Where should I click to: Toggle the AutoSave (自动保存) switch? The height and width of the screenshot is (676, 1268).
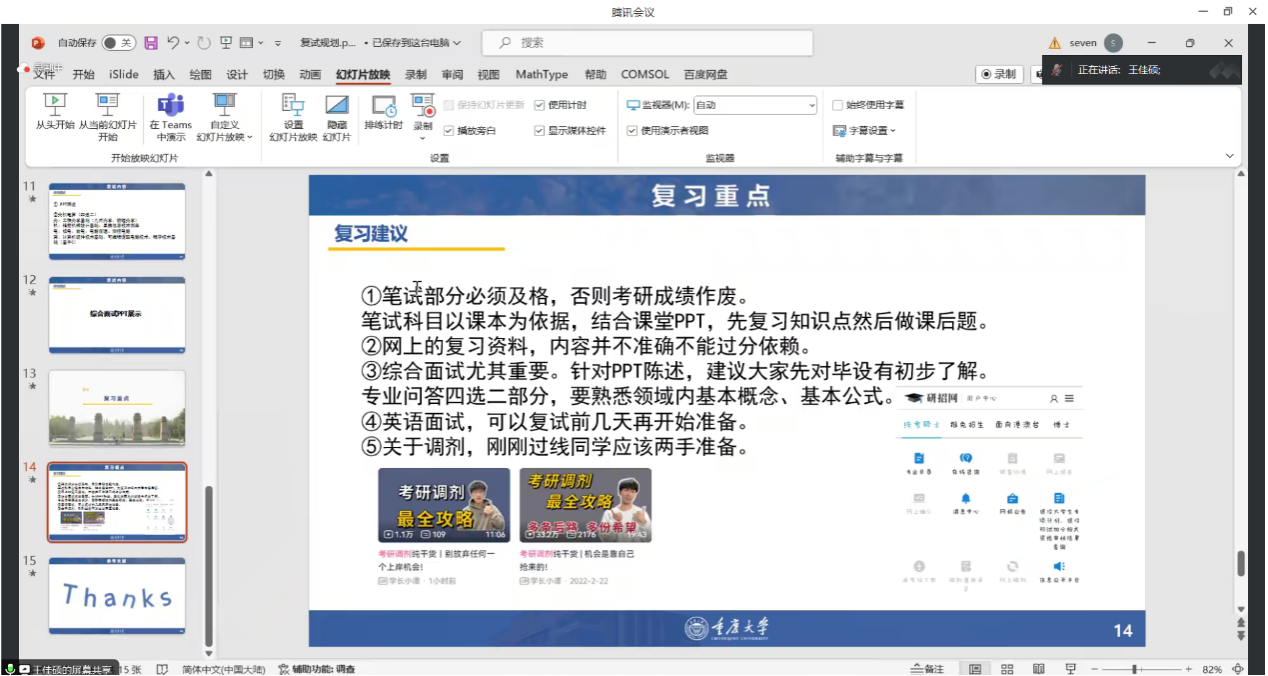pos(118,43)
